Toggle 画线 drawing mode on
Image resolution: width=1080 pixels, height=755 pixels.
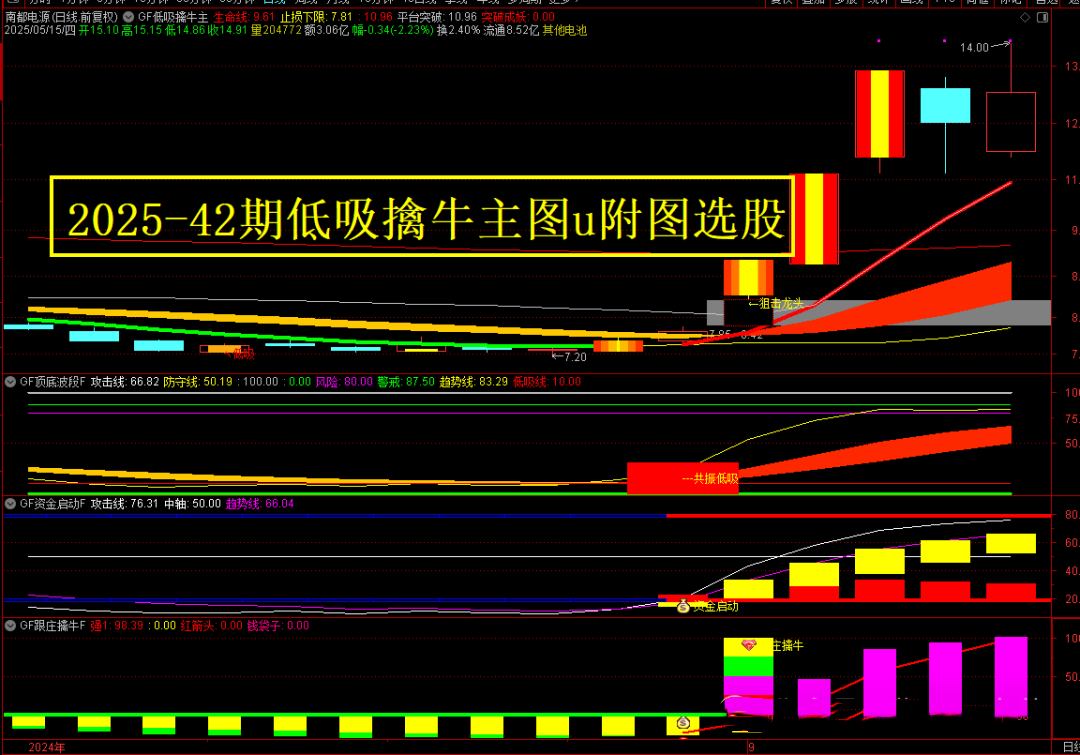coord(911,4)
